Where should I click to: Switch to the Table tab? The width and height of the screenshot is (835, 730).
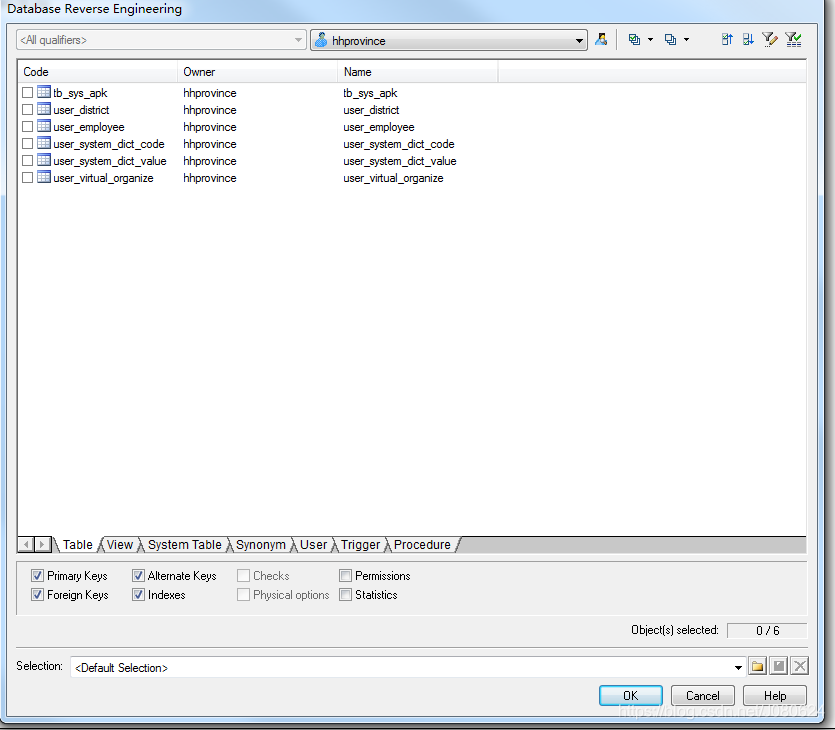[77, 545]
